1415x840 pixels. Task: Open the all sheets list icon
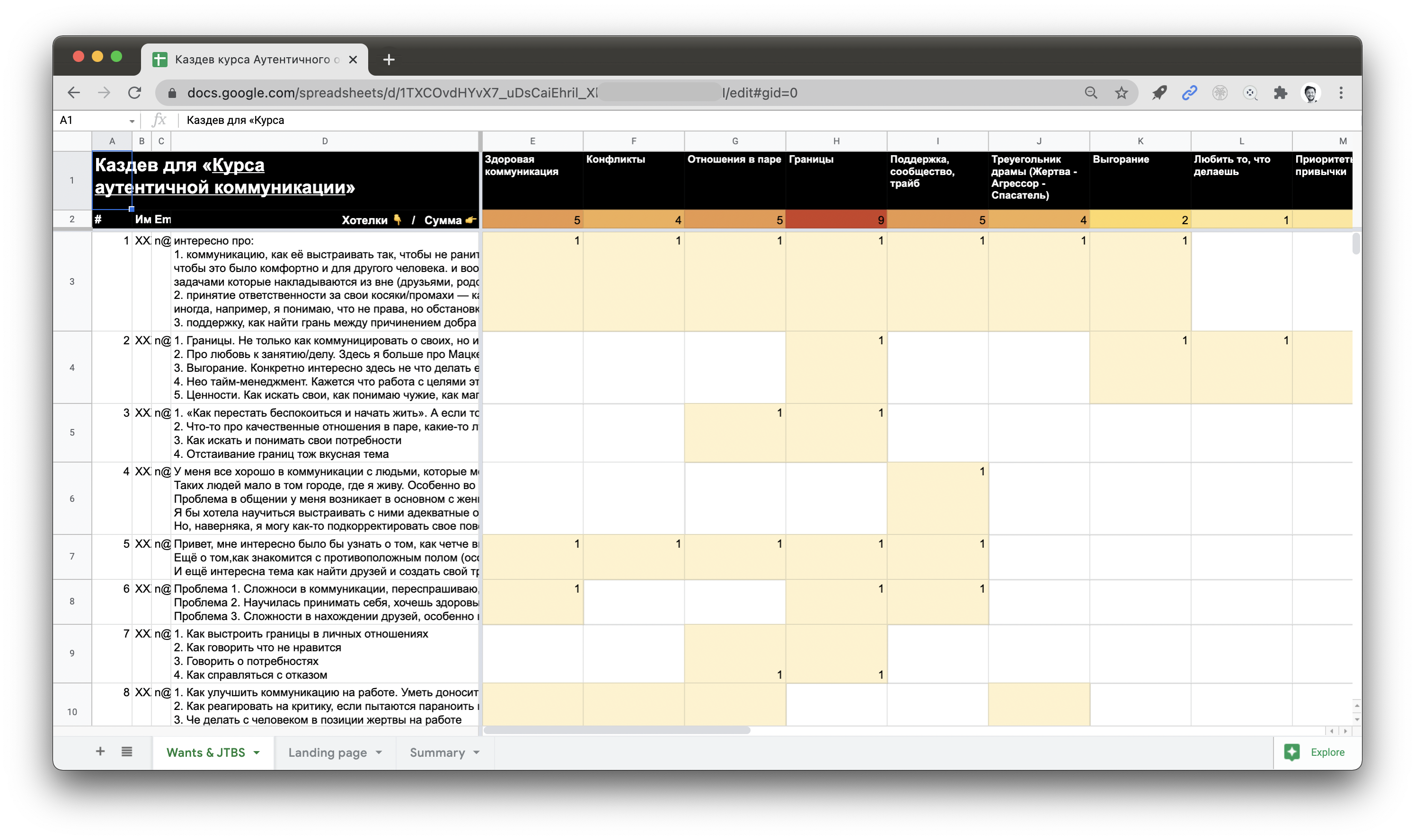(x=127, y=751)
